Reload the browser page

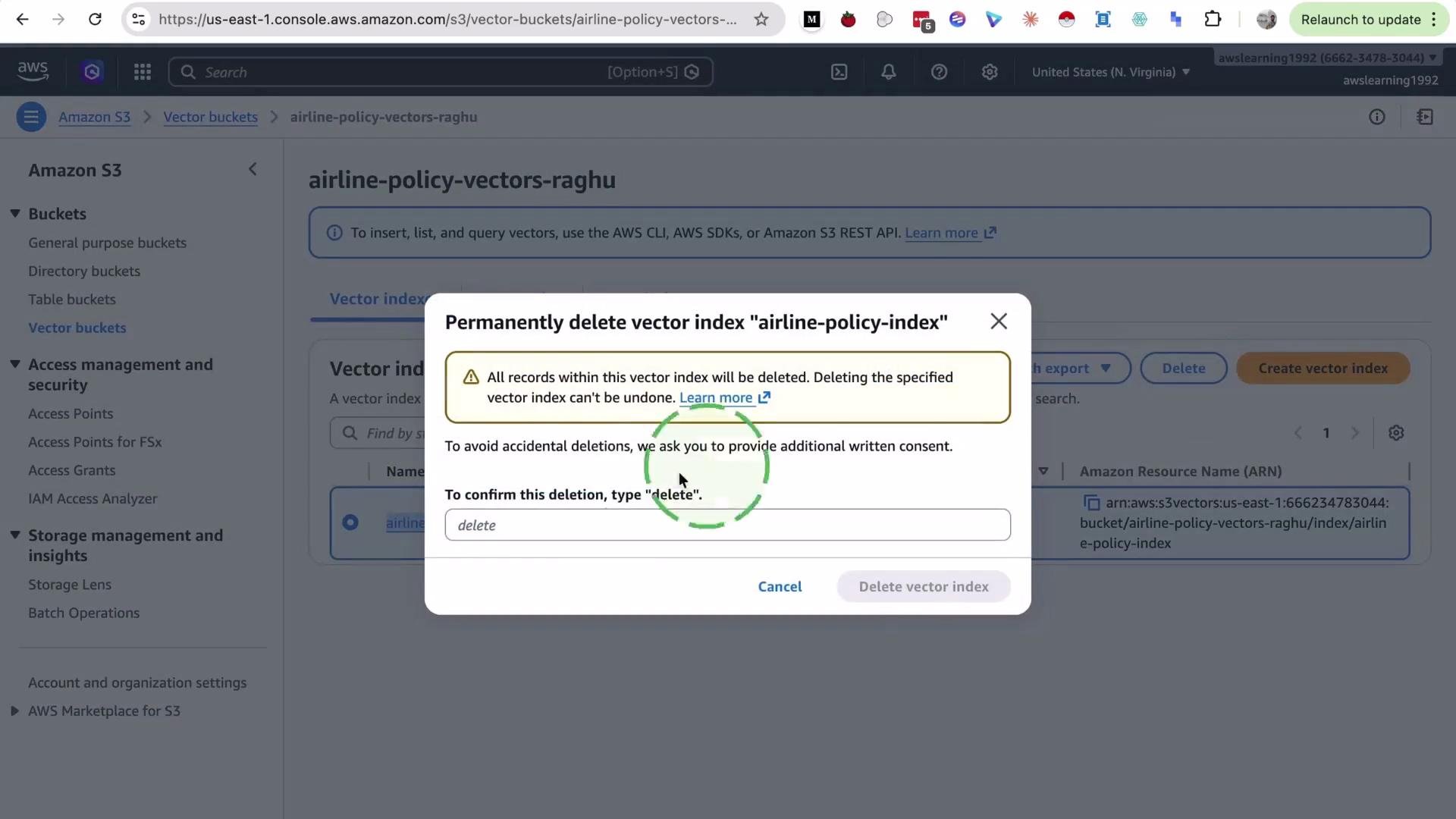pos(95,20)
